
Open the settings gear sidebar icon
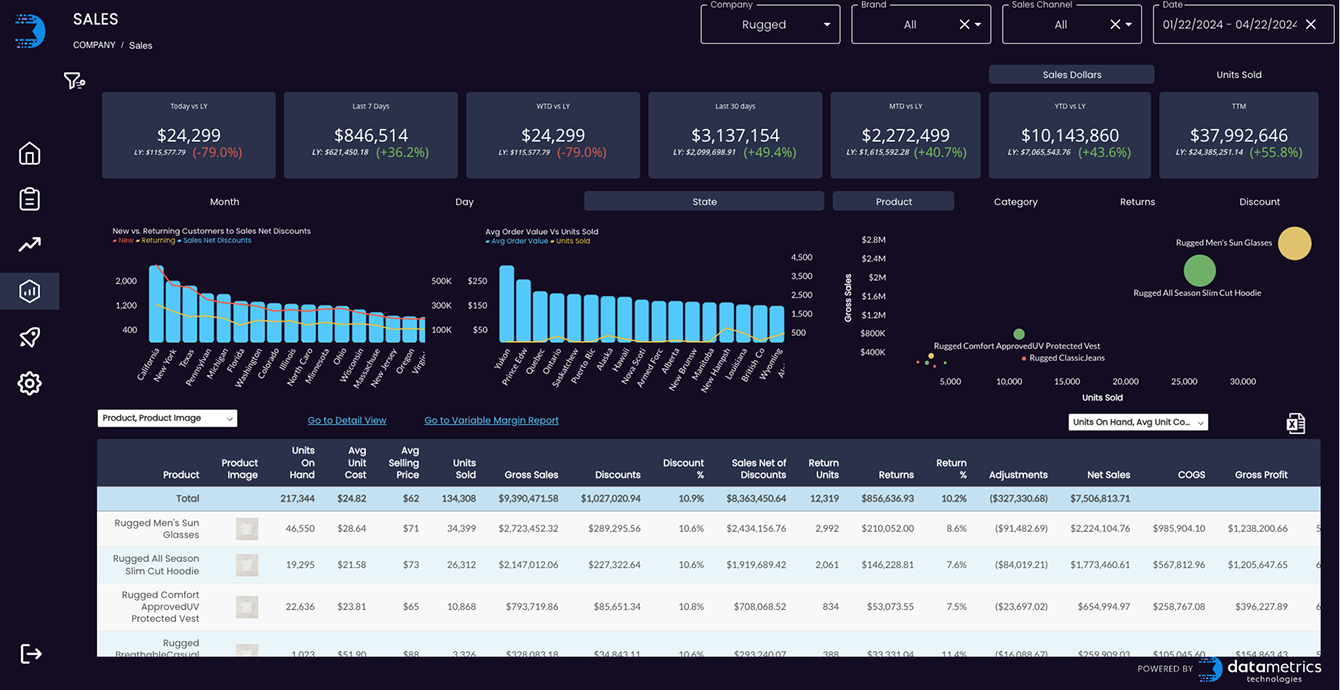pos(29,383)
